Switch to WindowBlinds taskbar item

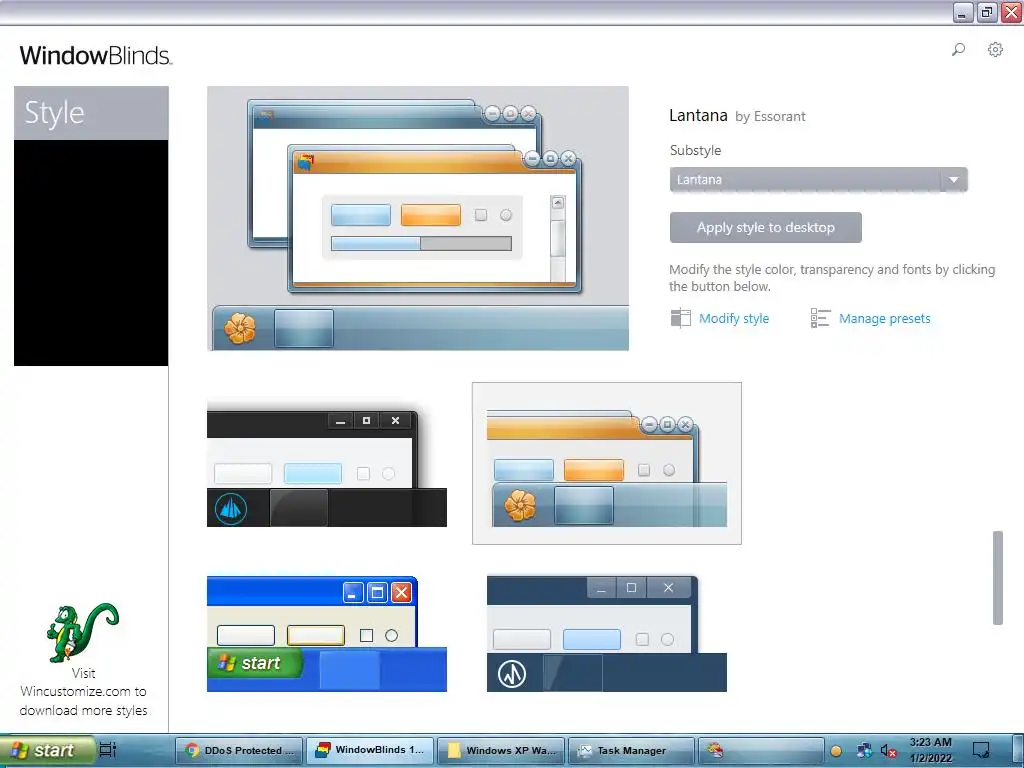370,750
